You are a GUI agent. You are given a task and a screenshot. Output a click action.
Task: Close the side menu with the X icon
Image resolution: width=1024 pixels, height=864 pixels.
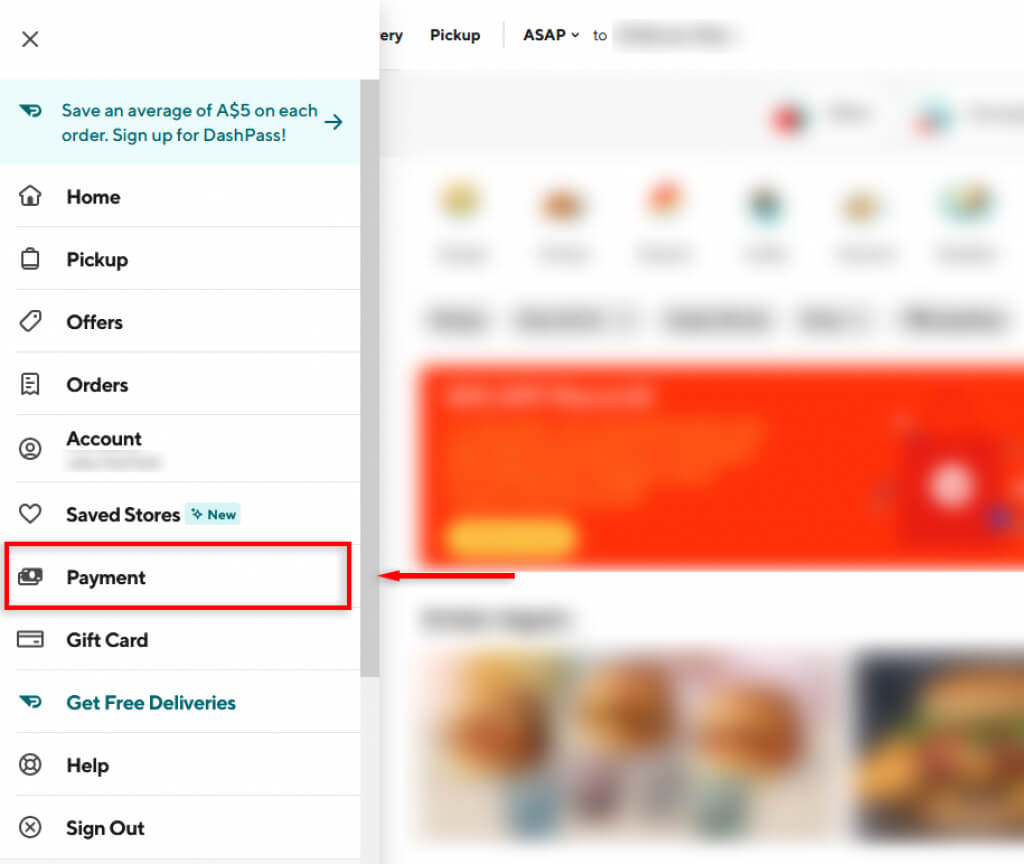coord(30,39)
